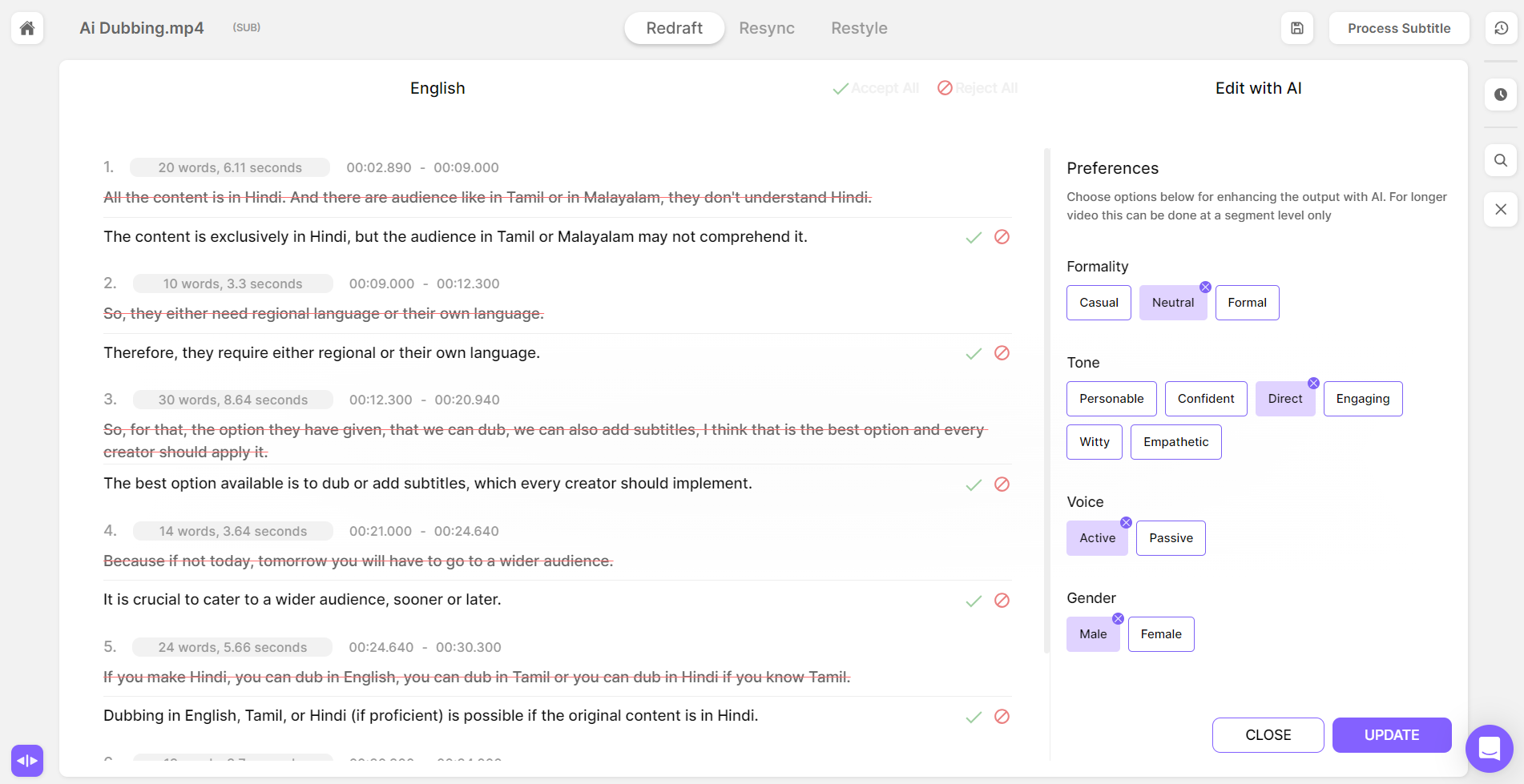Screen dimensions: 1524x784
Task: Click UPDATE to apply AI preferences
Action: pos(1392,734)
